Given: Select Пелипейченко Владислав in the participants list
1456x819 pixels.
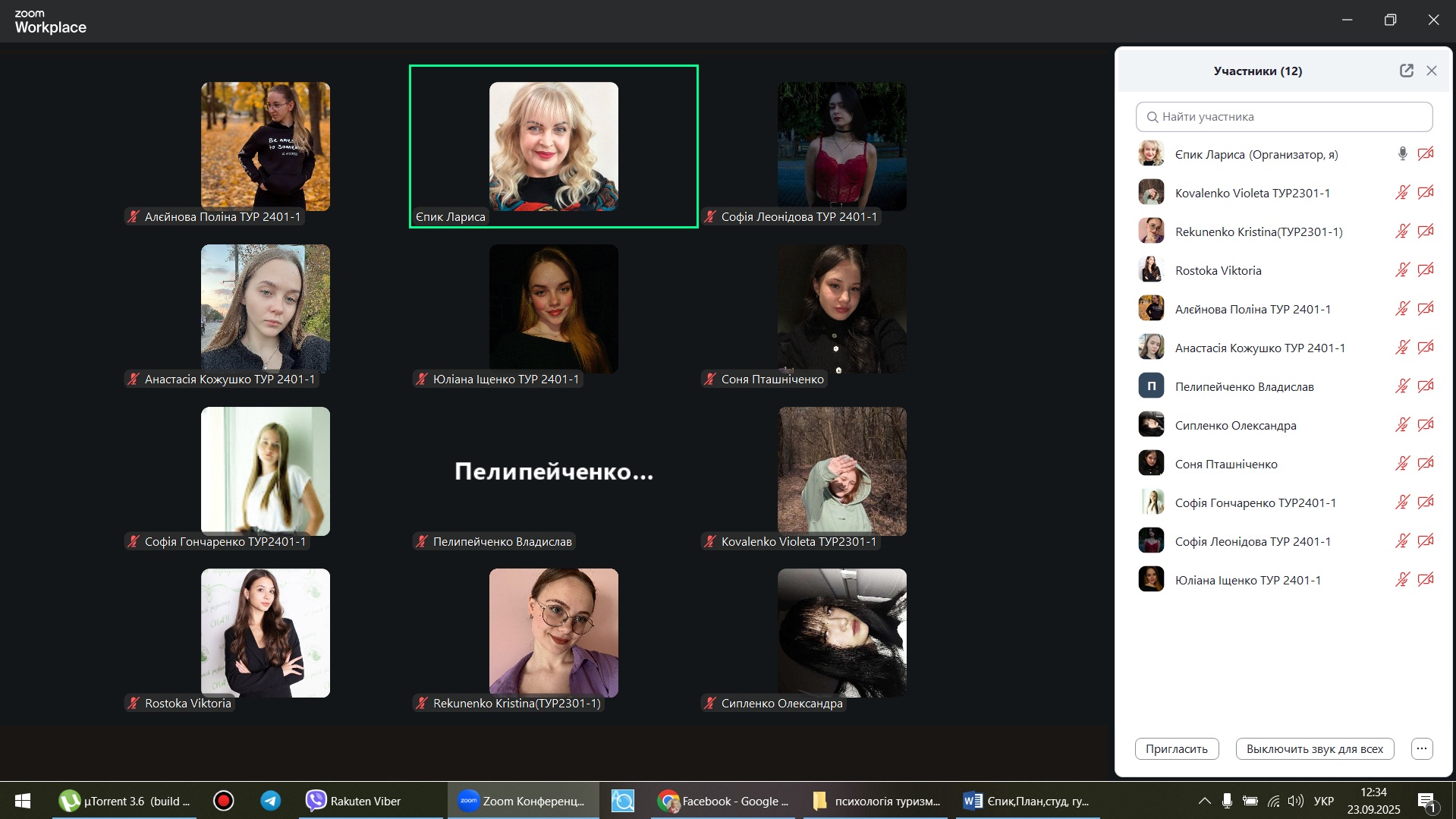Looking at the screenshot, I should 1244,386.
